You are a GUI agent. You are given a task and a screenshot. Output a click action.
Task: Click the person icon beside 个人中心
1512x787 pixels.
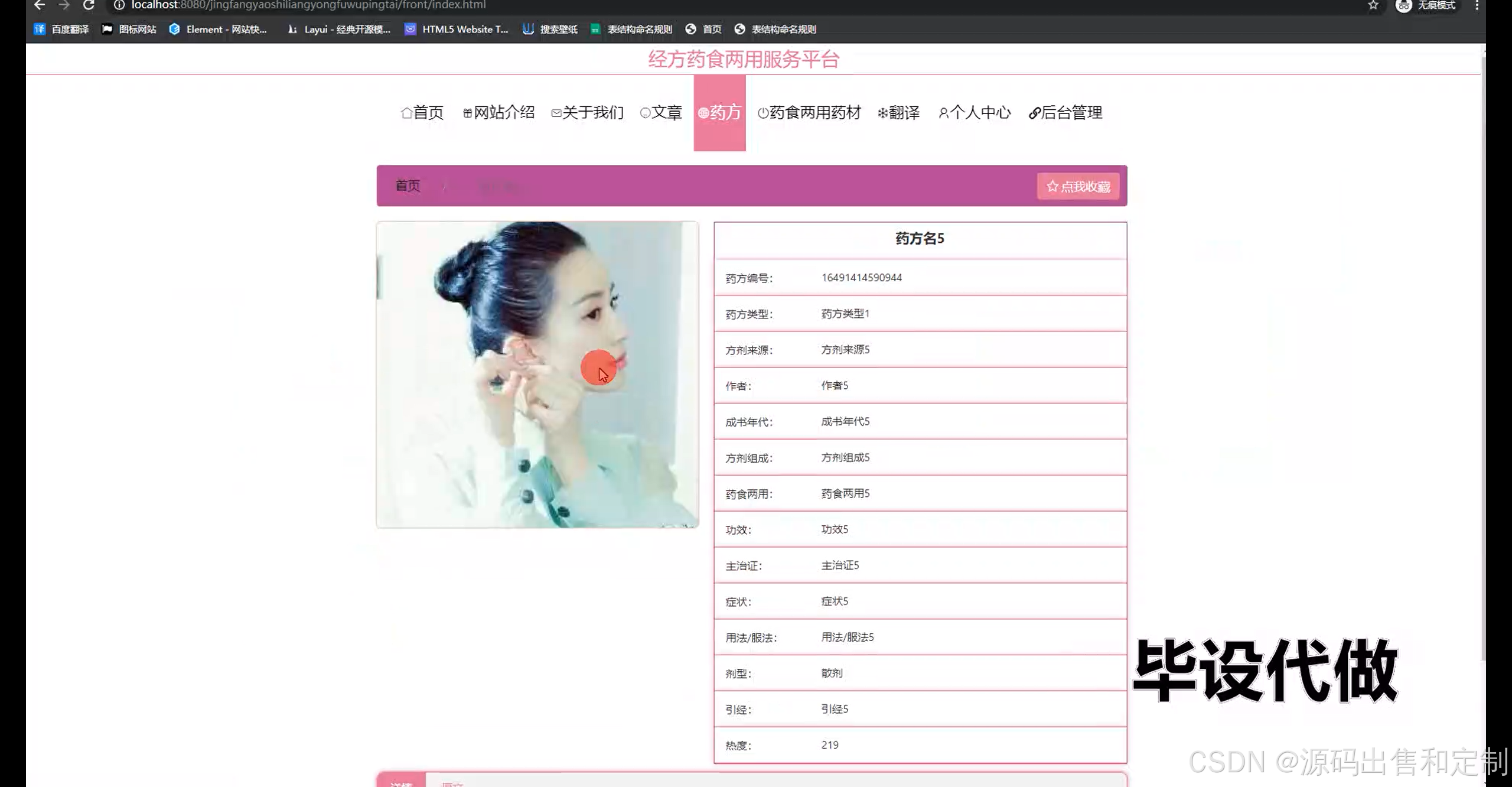pos(944,112)
